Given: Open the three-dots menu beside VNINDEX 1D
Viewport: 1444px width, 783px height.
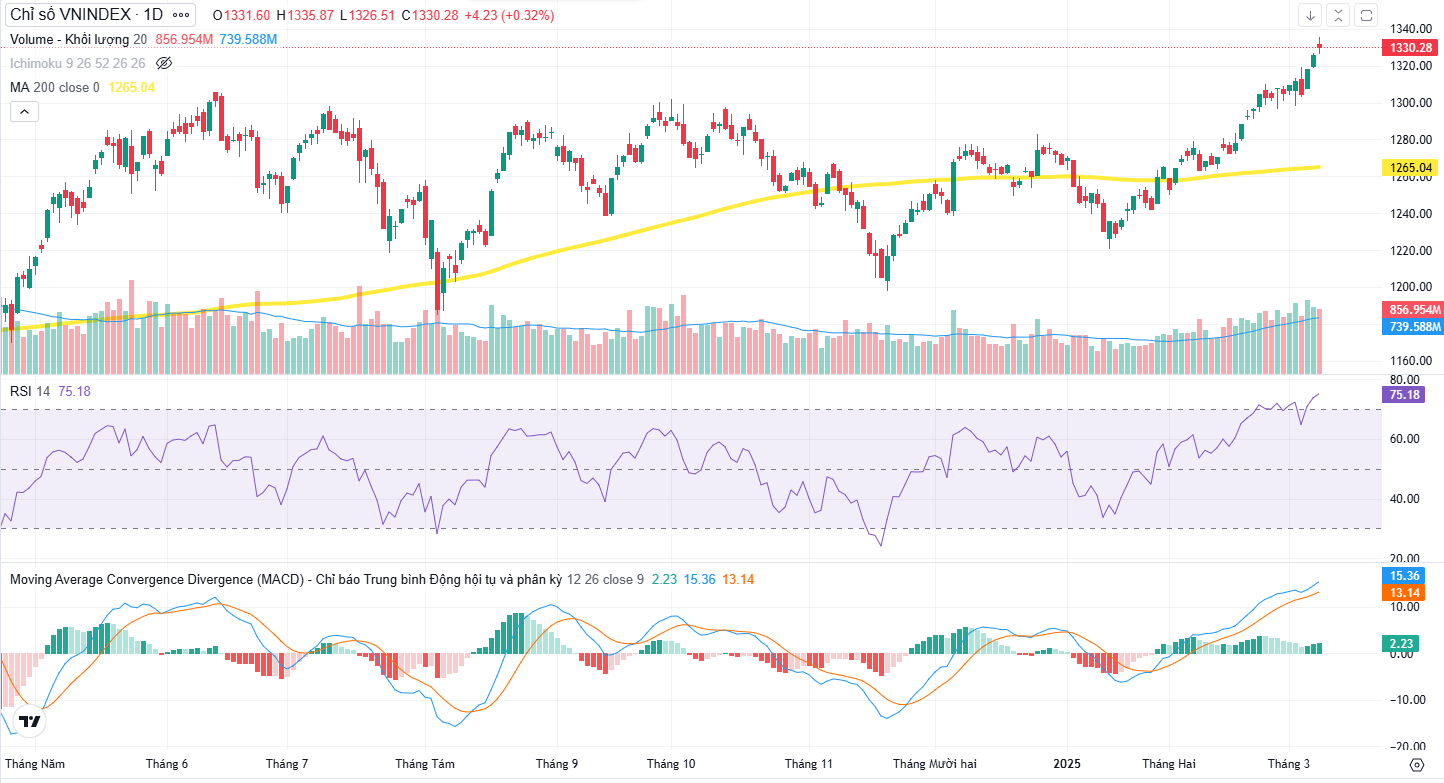Looking at the screenshot, I should tap(181, 15).
